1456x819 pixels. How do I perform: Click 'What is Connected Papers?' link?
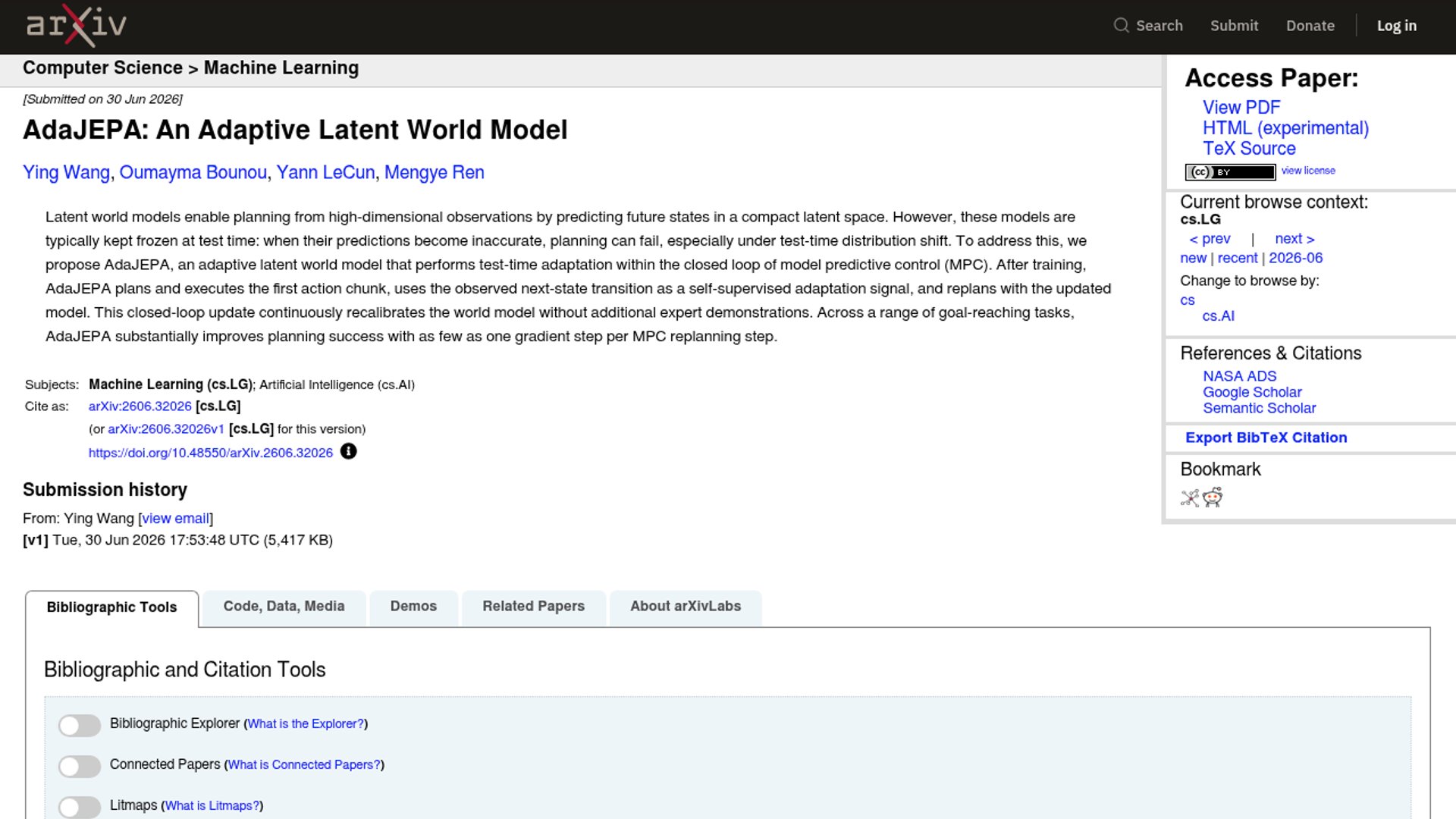pos(304,765)
